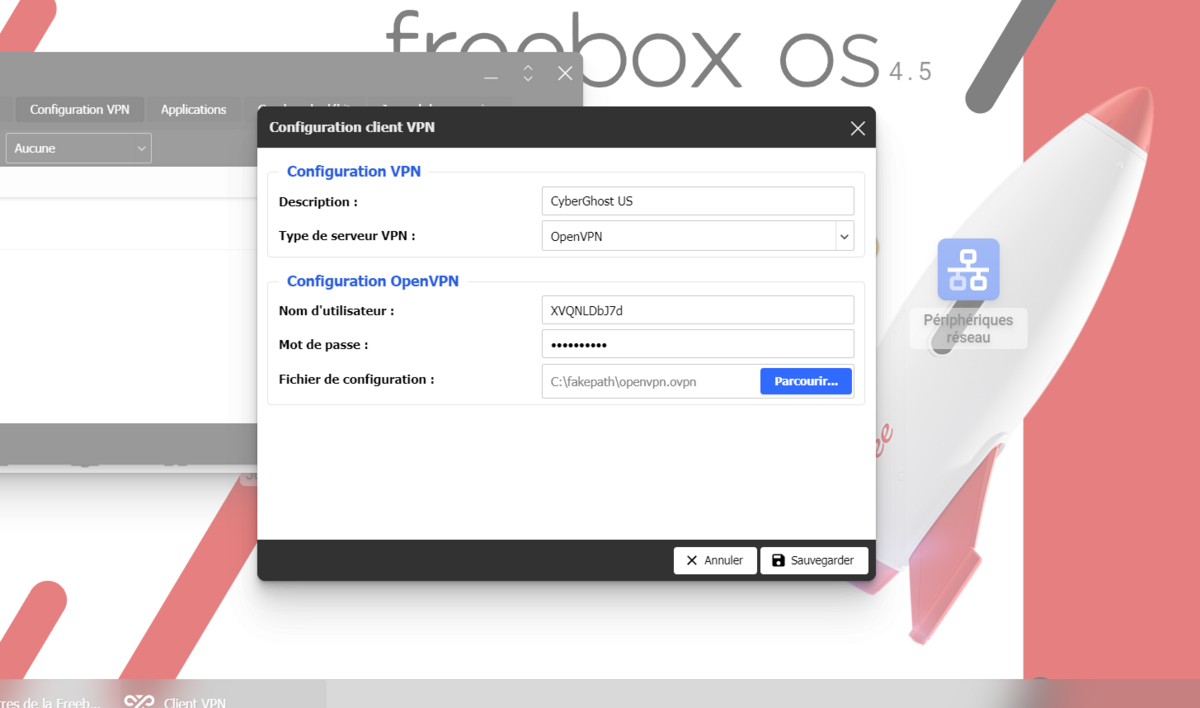Image resolution: width=1200 pixels, height=708 pixels.
Task: Switch to Configuration VPN tab in background window
Action: [79, 110]
